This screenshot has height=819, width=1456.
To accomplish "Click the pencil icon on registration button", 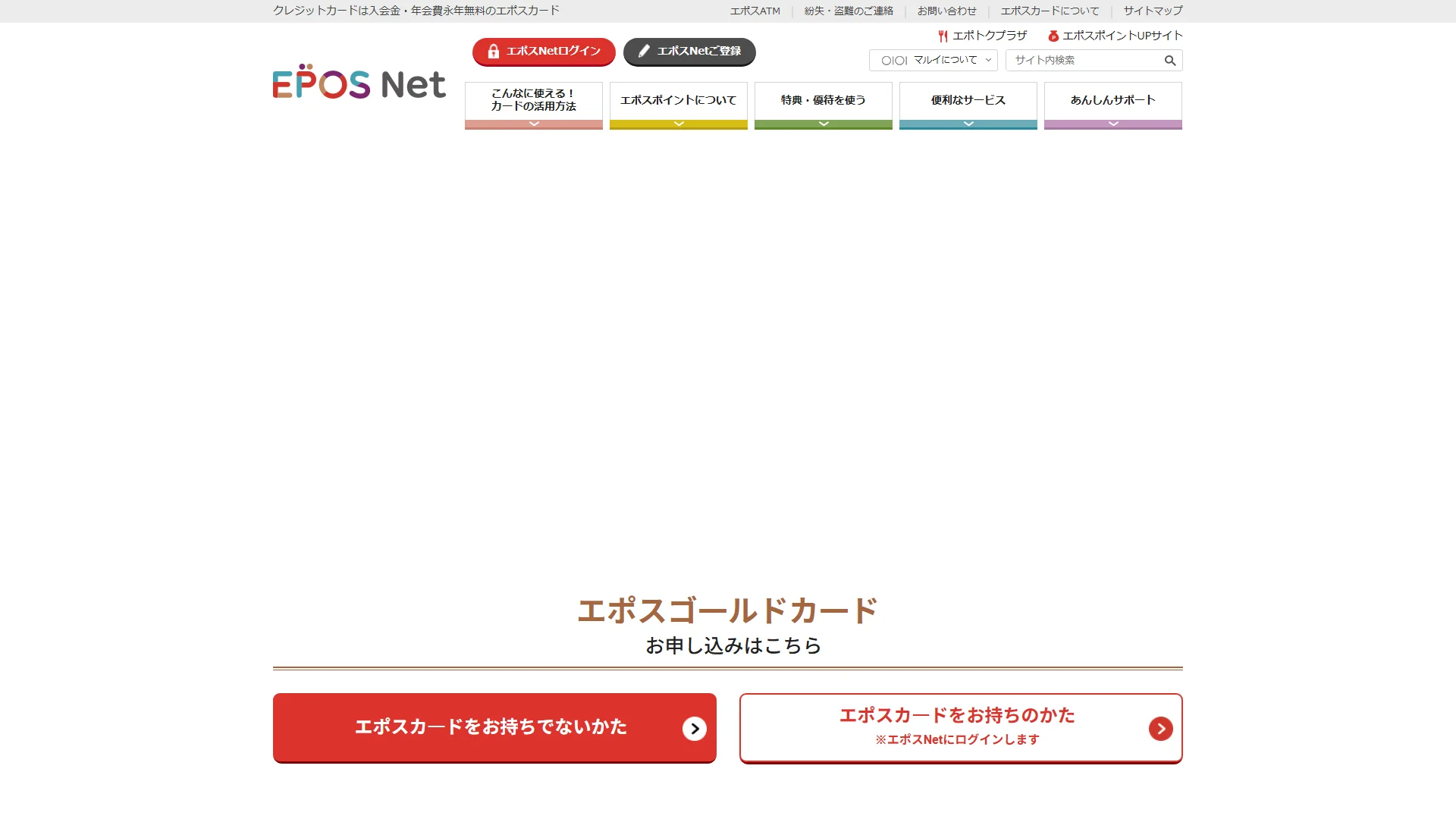I will tap(644, 51).
